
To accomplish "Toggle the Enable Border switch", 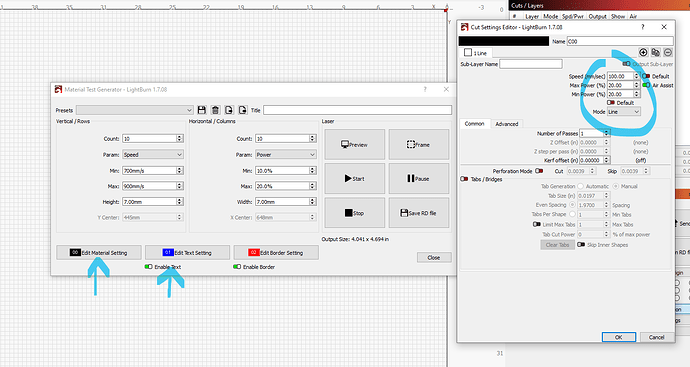I will pos(237,267).
